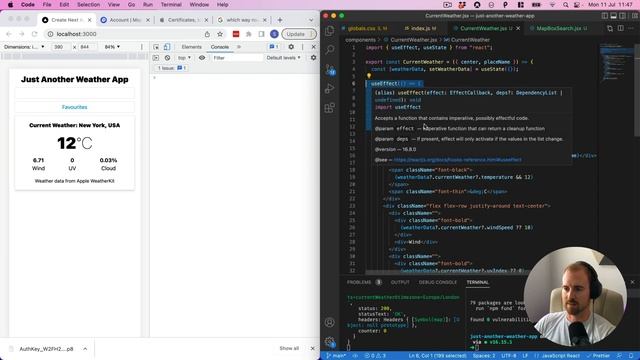Toggle Chrome side panel icon
Screen dimensions: 640x360
click(x=261, y=34)
